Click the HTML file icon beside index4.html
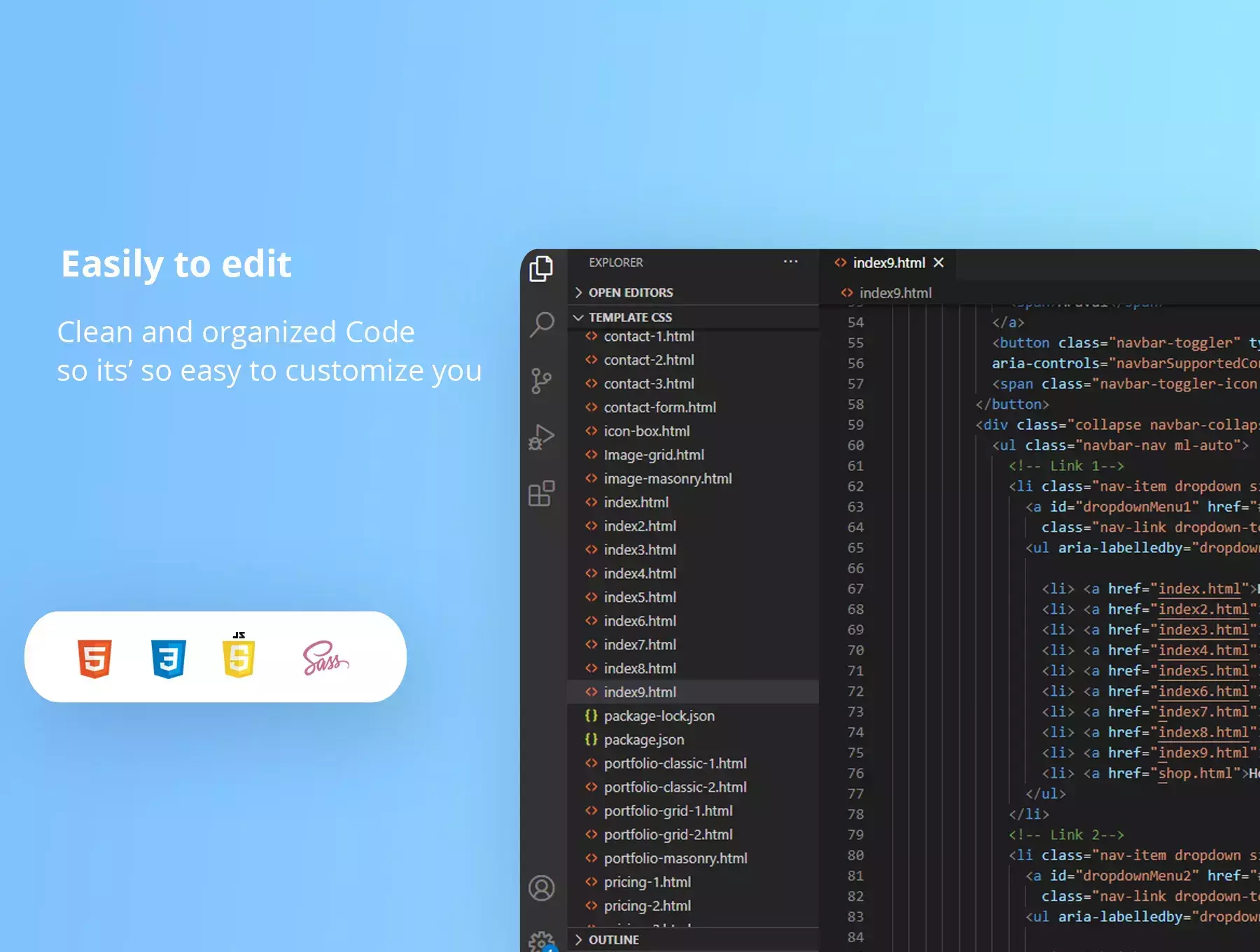 (591, 573)
